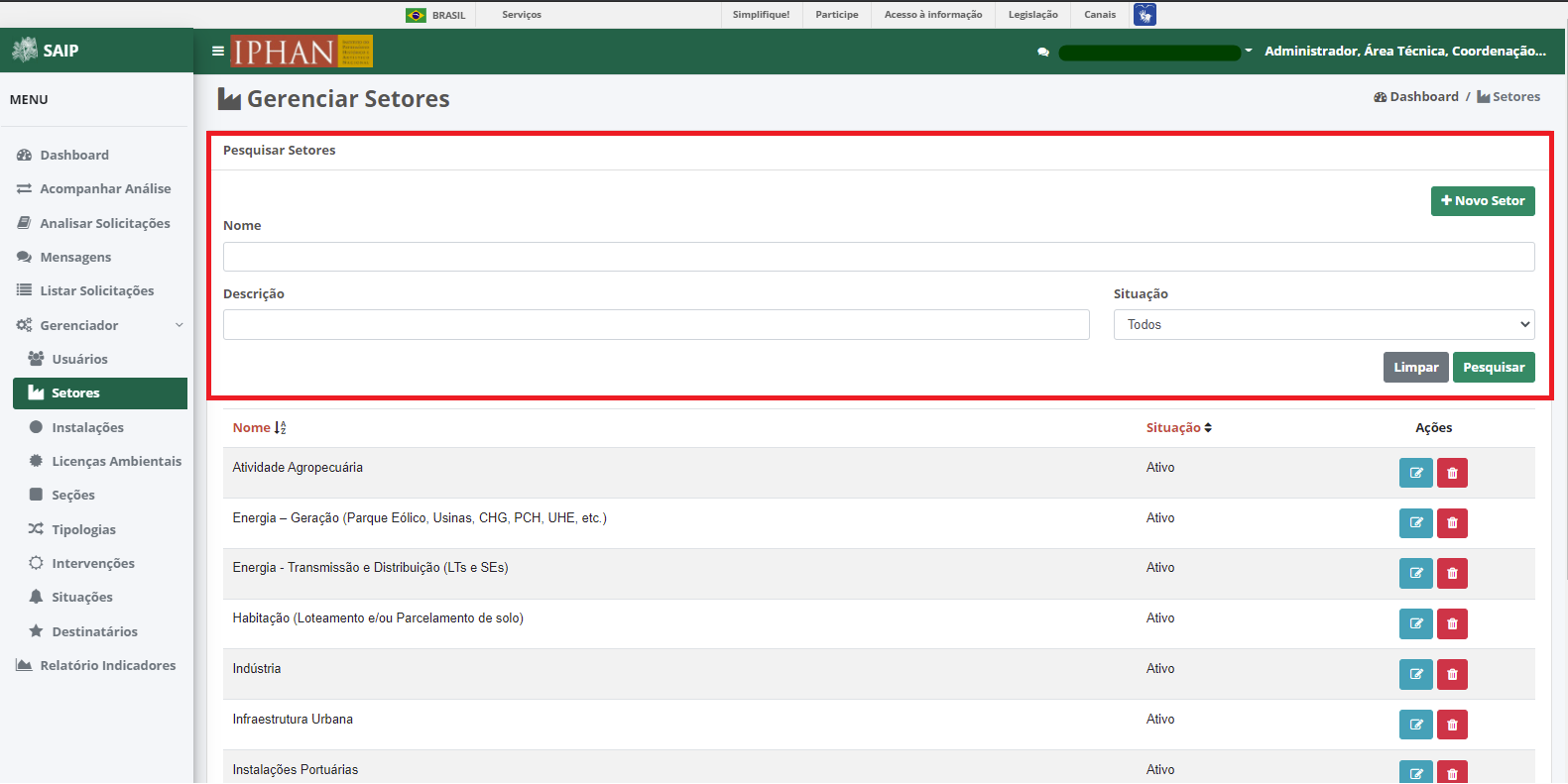
Task: Open the Simplifique! top bar link
Action: tap(761, 15)
